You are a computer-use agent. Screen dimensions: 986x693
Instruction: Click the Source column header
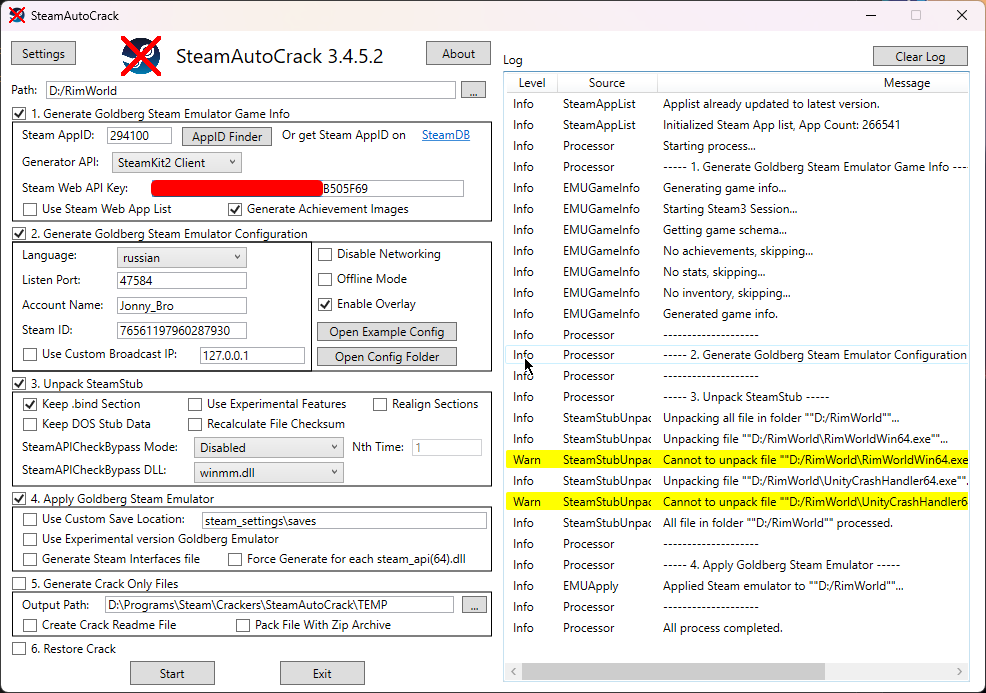pos(606,83)
